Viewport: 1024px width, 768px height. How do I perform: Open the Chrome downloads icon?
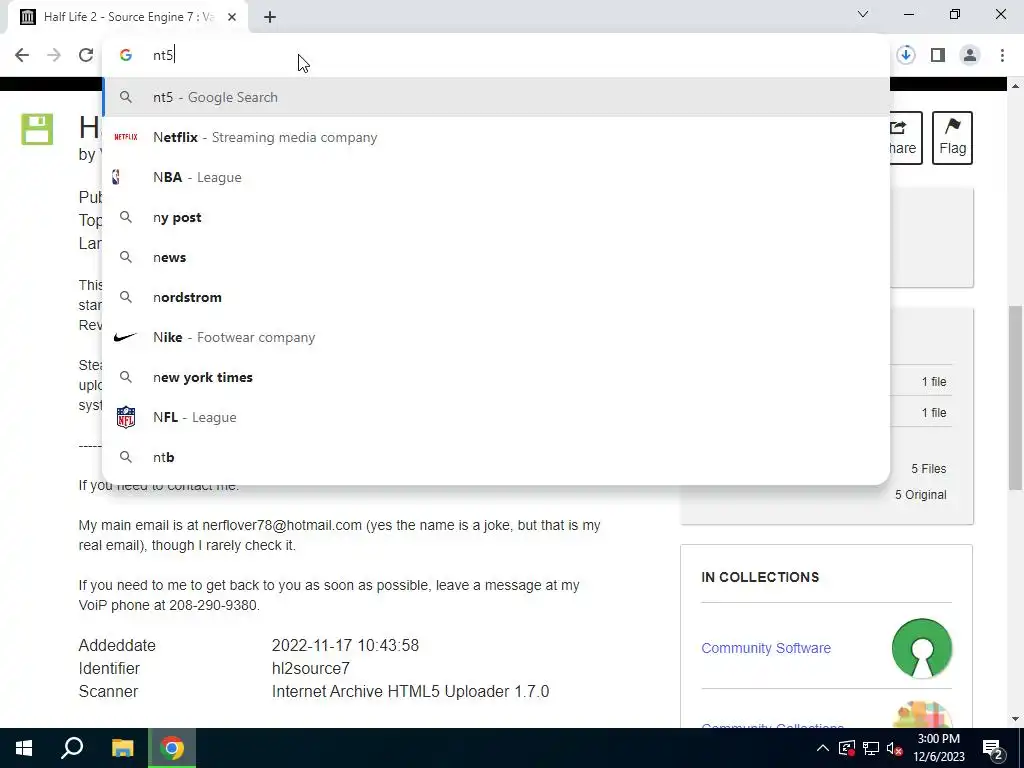906,55
